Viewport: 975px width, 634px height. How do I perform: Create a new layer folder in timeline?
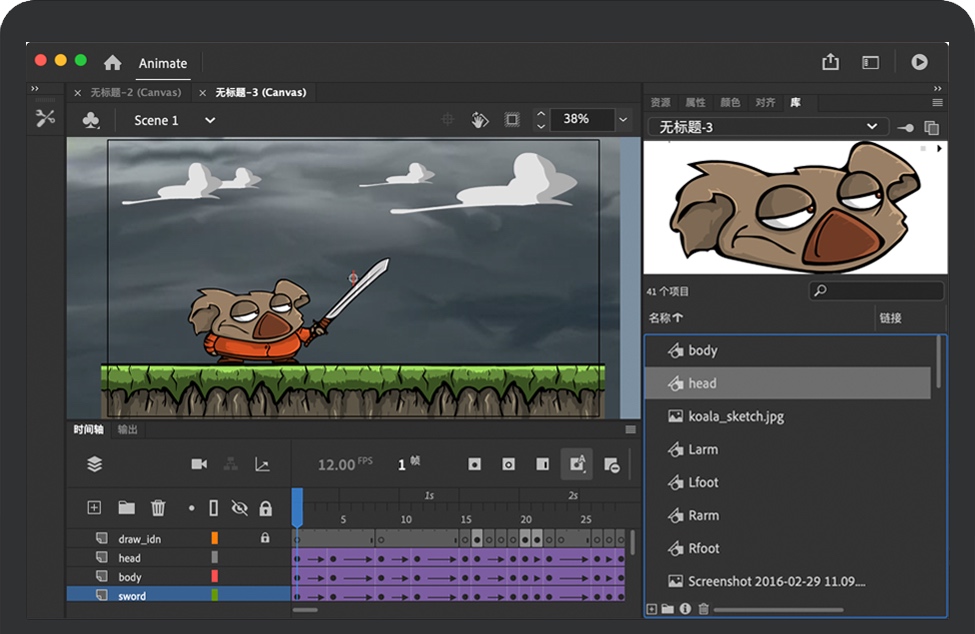[126, 508]
